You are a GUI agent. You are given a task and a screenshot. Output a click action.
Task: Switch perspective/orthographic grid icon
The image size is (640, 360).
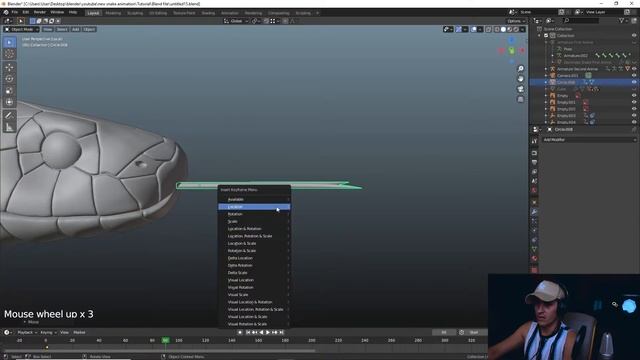point(520,99)
